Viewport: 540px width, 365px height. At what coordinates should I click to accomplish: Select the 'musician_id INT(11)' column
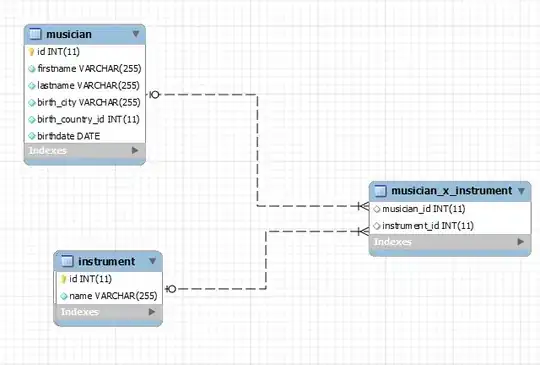pyautogui.click(x=450, y=209)
